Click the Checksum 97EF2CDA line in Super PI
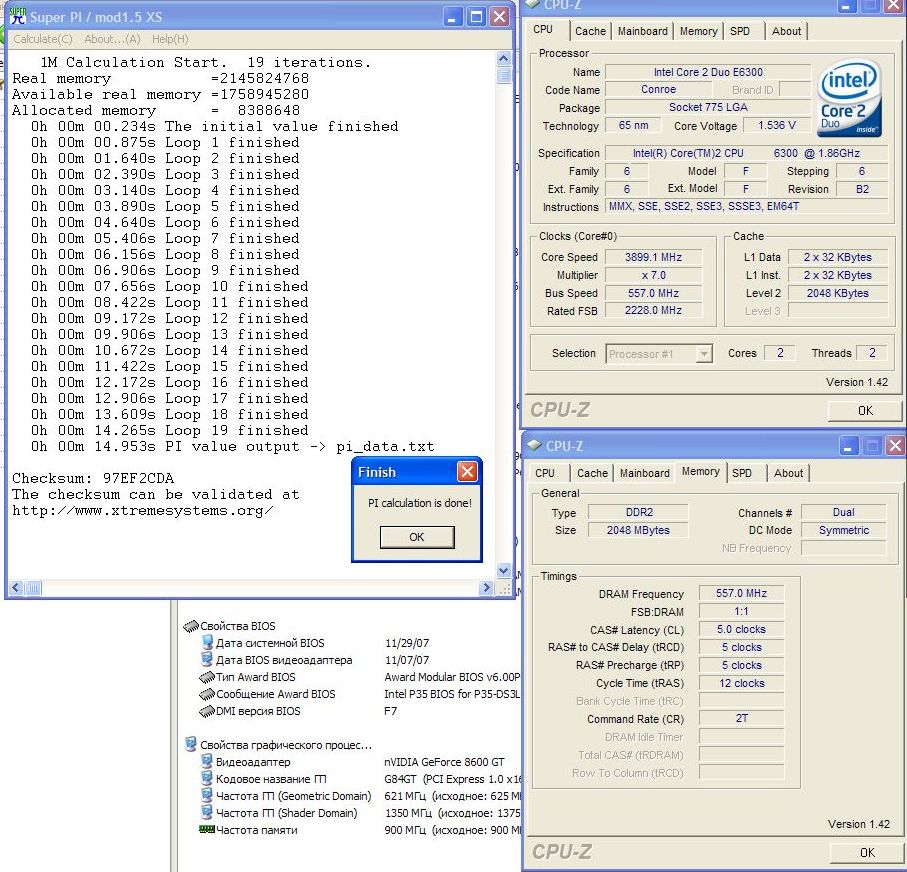Screen dimensions: 907x872 coord(93,478)
